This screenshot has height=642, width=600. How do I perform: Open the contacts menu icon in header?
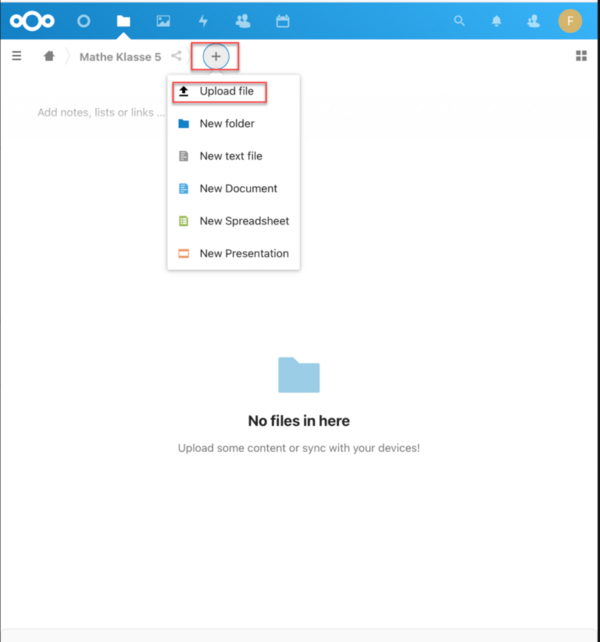click(533, 21)
